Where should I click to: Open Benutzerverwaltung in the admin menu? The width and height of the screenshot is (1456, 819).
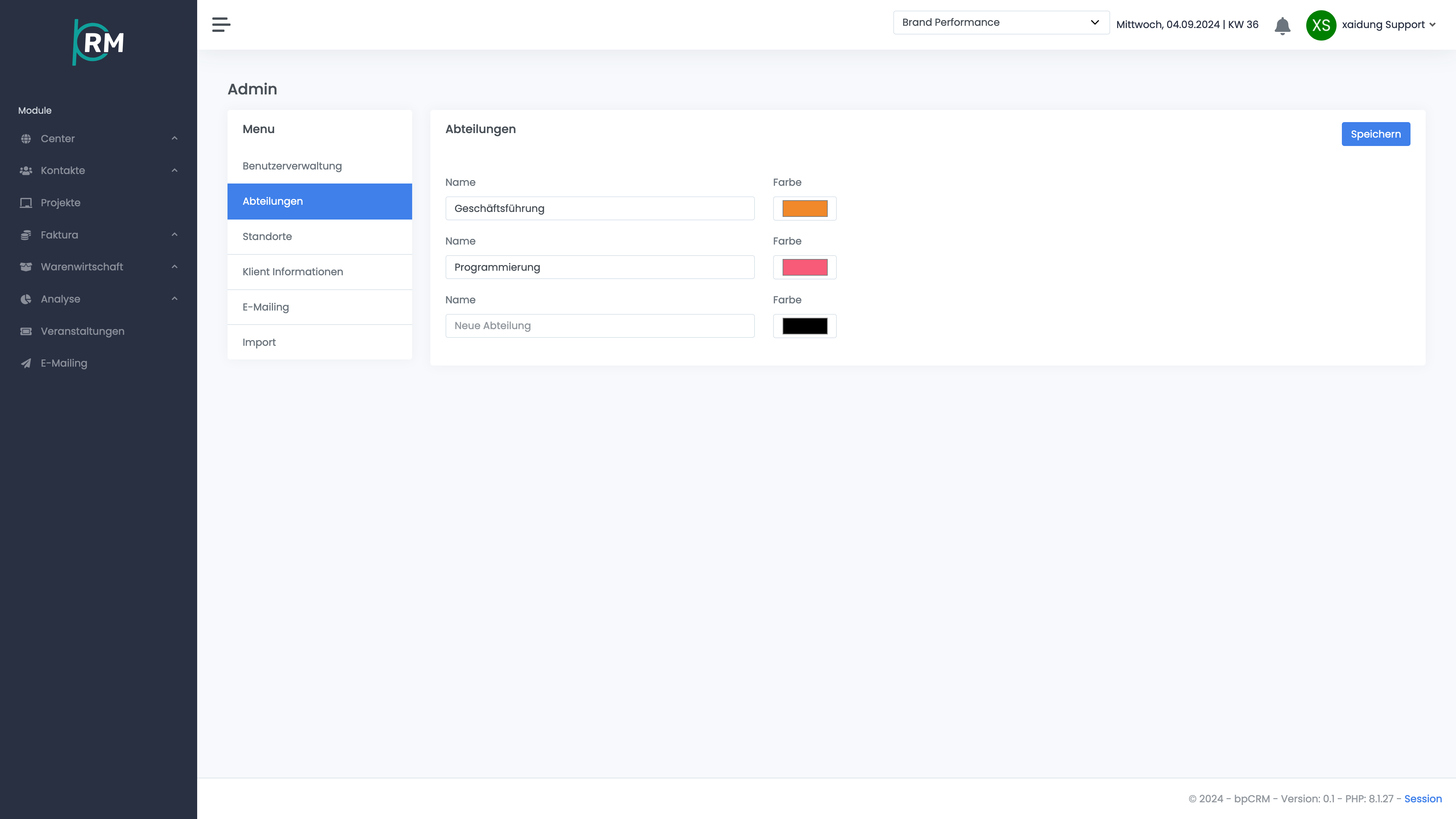point(319,166)
